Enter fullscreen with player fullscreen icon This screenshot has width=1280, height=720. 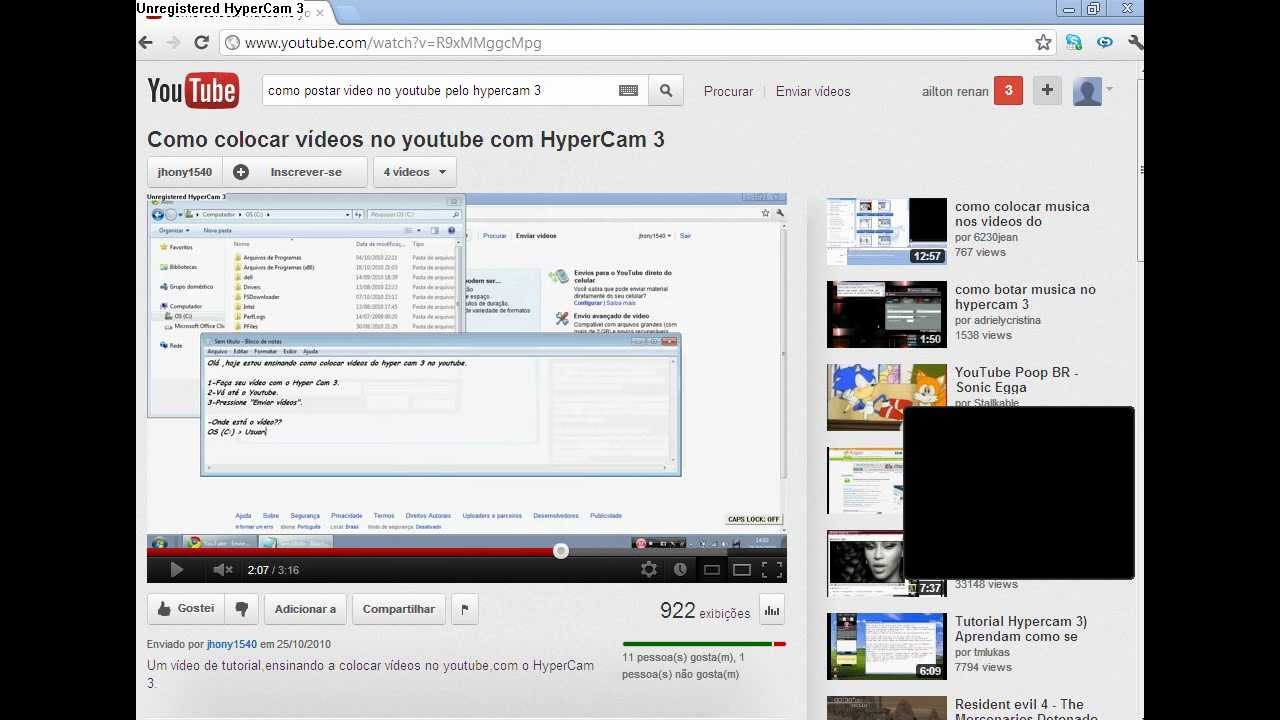pos(772,570)
